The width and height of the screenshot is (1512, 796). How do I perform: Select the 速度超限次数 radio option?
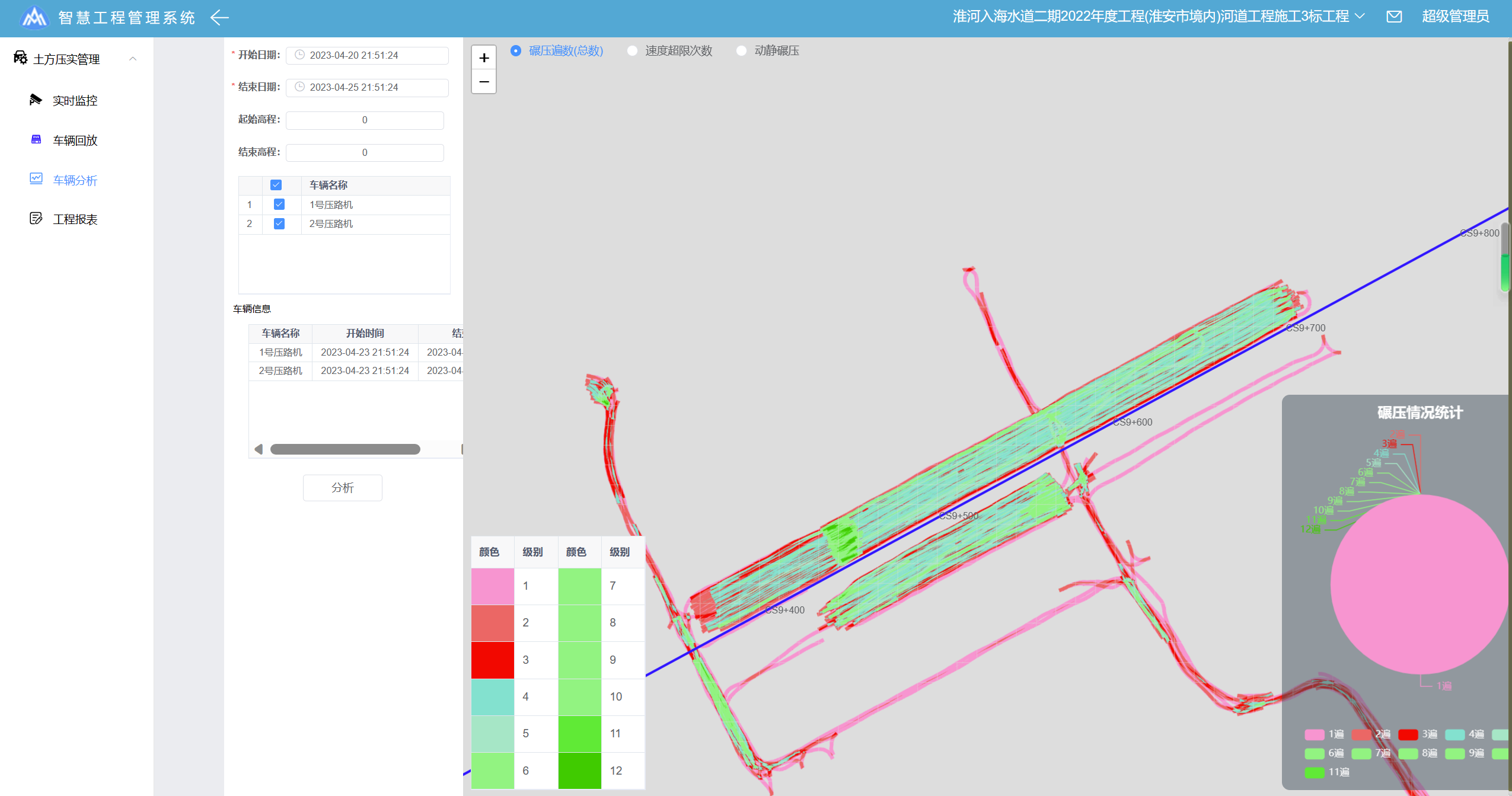pos(633,51)
